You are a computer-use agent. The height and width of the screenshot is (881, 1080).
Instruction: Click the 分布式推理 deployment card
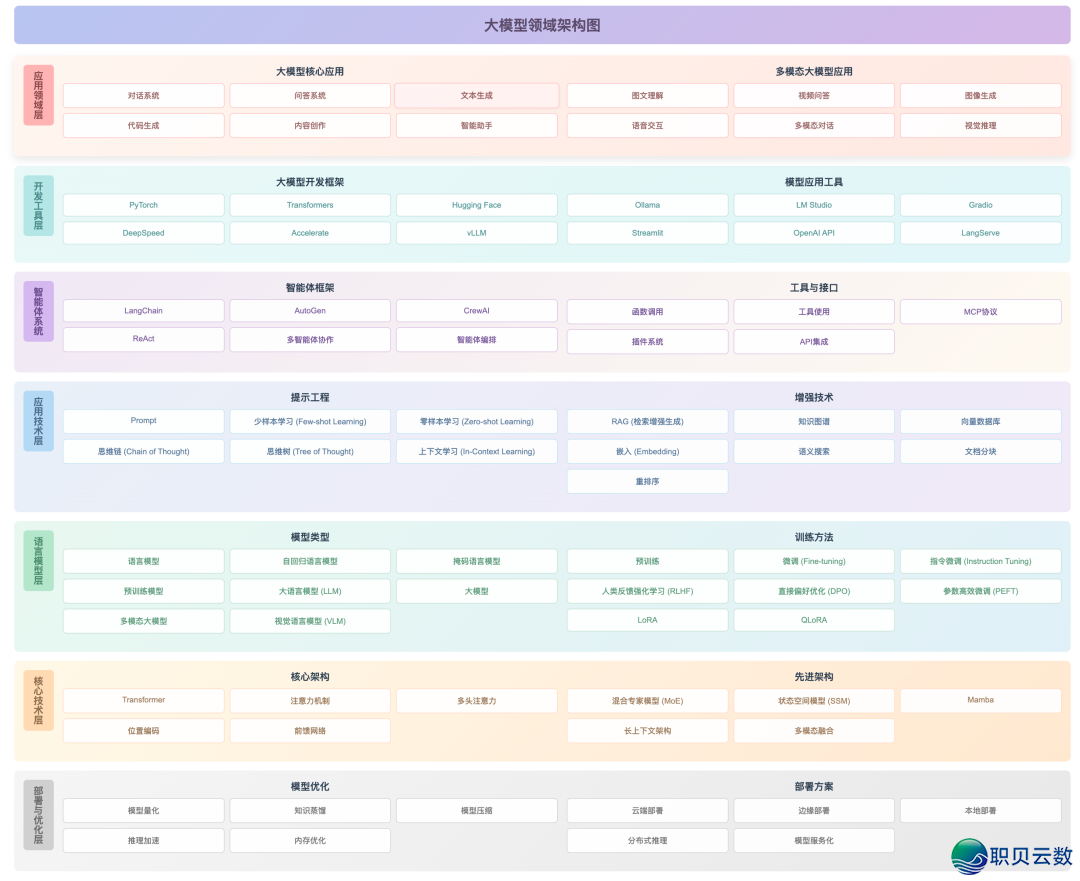click(647, 841)
